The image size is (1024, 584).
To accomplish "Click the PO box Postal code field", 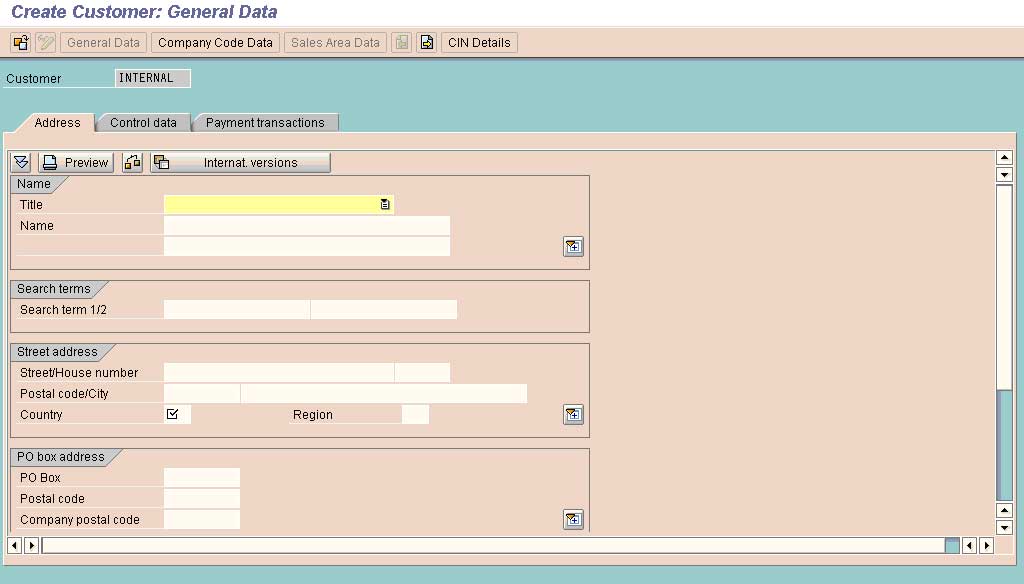I will pos(202,498).
